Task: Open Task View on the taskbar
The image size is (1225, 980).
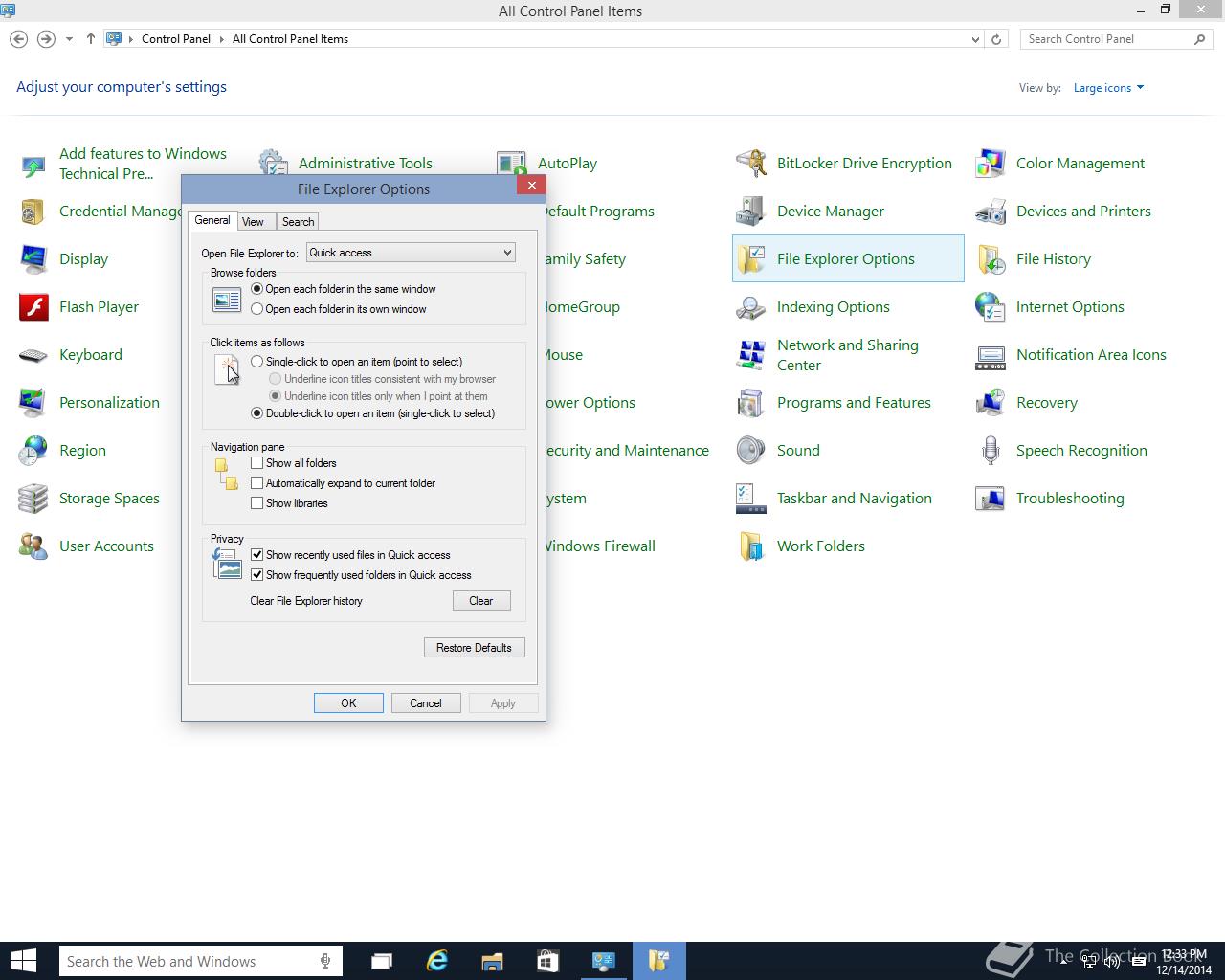Action: click(x=382, y=961)
